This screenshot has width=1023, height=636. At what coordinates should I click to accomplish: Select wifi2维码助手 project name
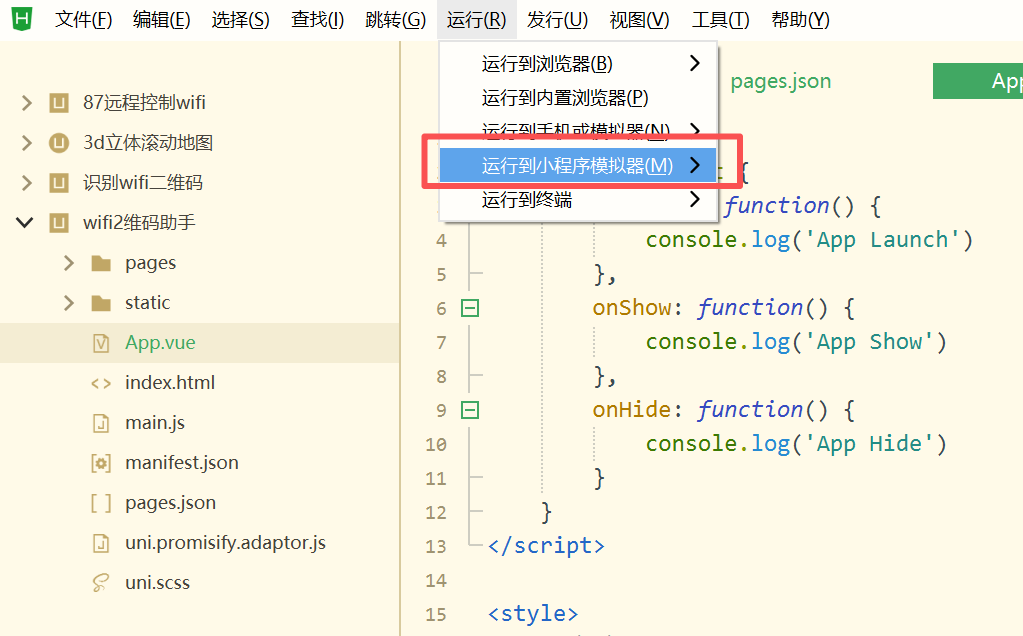pos(139,222)
